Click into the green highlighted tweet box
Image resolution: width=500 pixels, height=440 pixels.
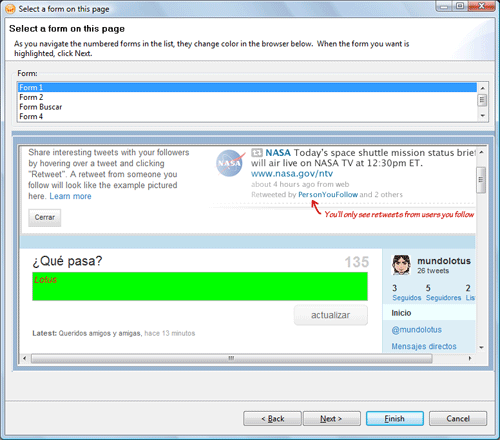click(x=200, y=286)
